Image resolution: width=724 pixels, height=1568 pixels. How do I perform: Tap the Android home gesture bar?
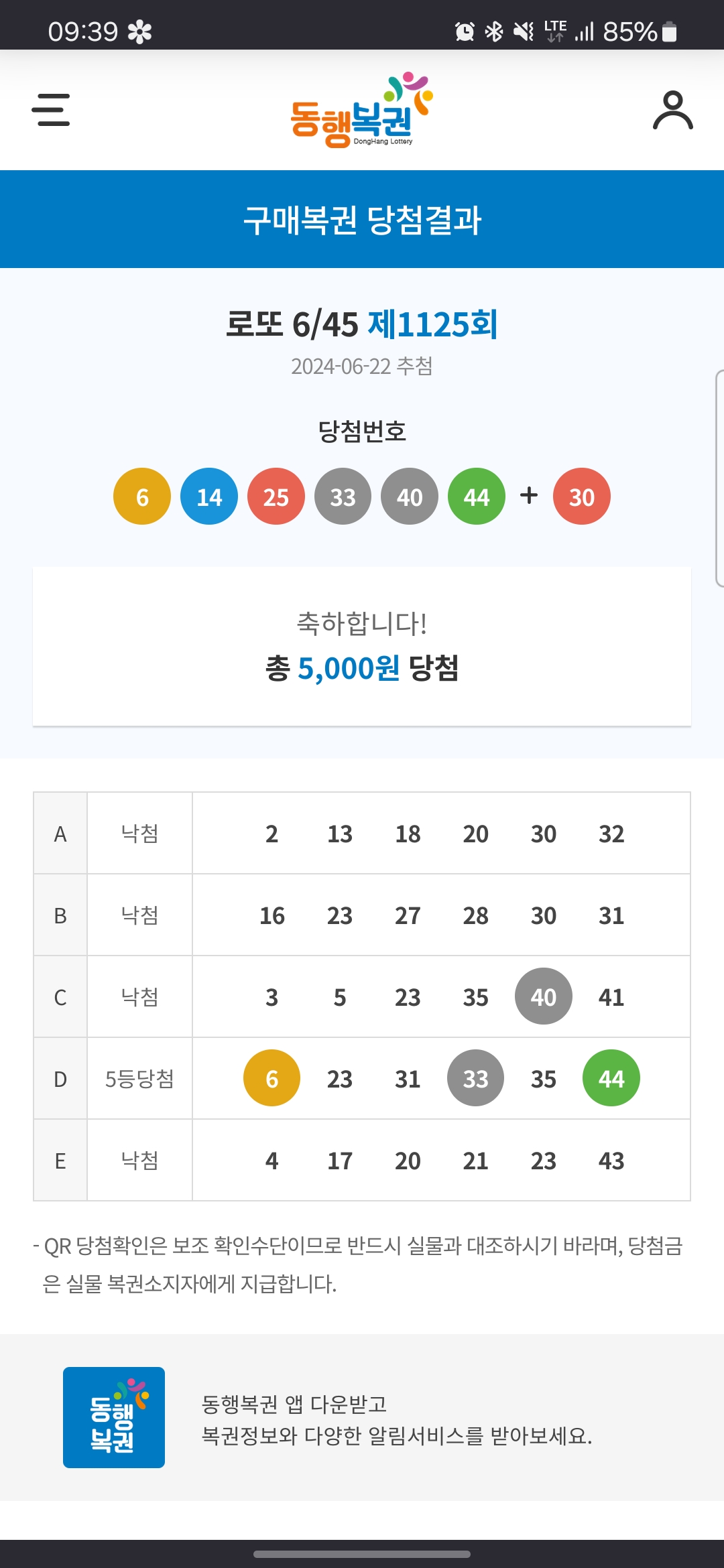(362, 1554)
